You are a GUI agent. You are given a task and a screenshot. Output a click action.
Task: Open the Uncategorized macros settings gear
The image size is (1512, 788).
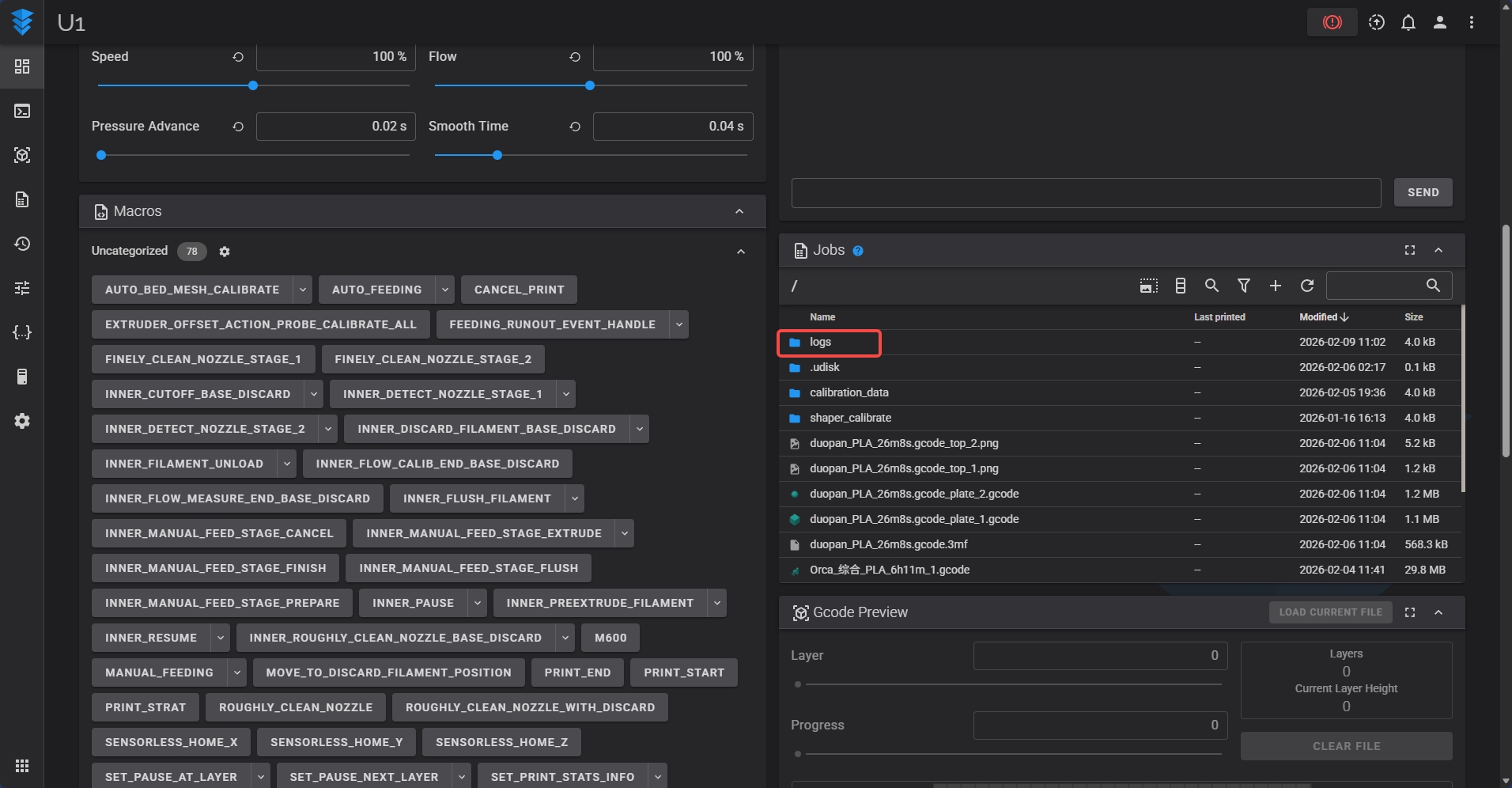[225, 252]
